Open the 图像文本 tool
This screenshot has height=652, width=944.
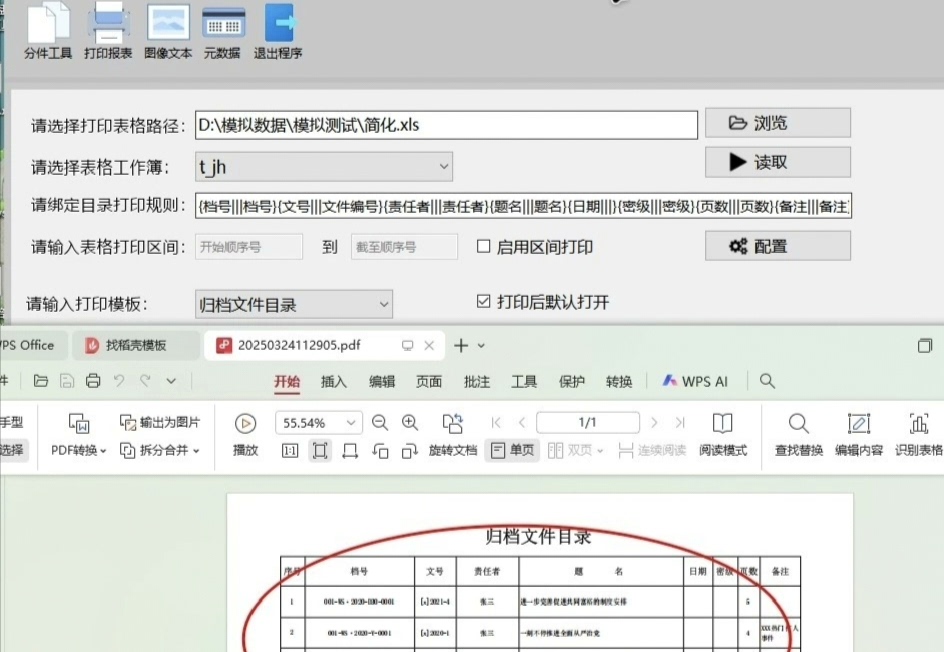tap(168, 24)
